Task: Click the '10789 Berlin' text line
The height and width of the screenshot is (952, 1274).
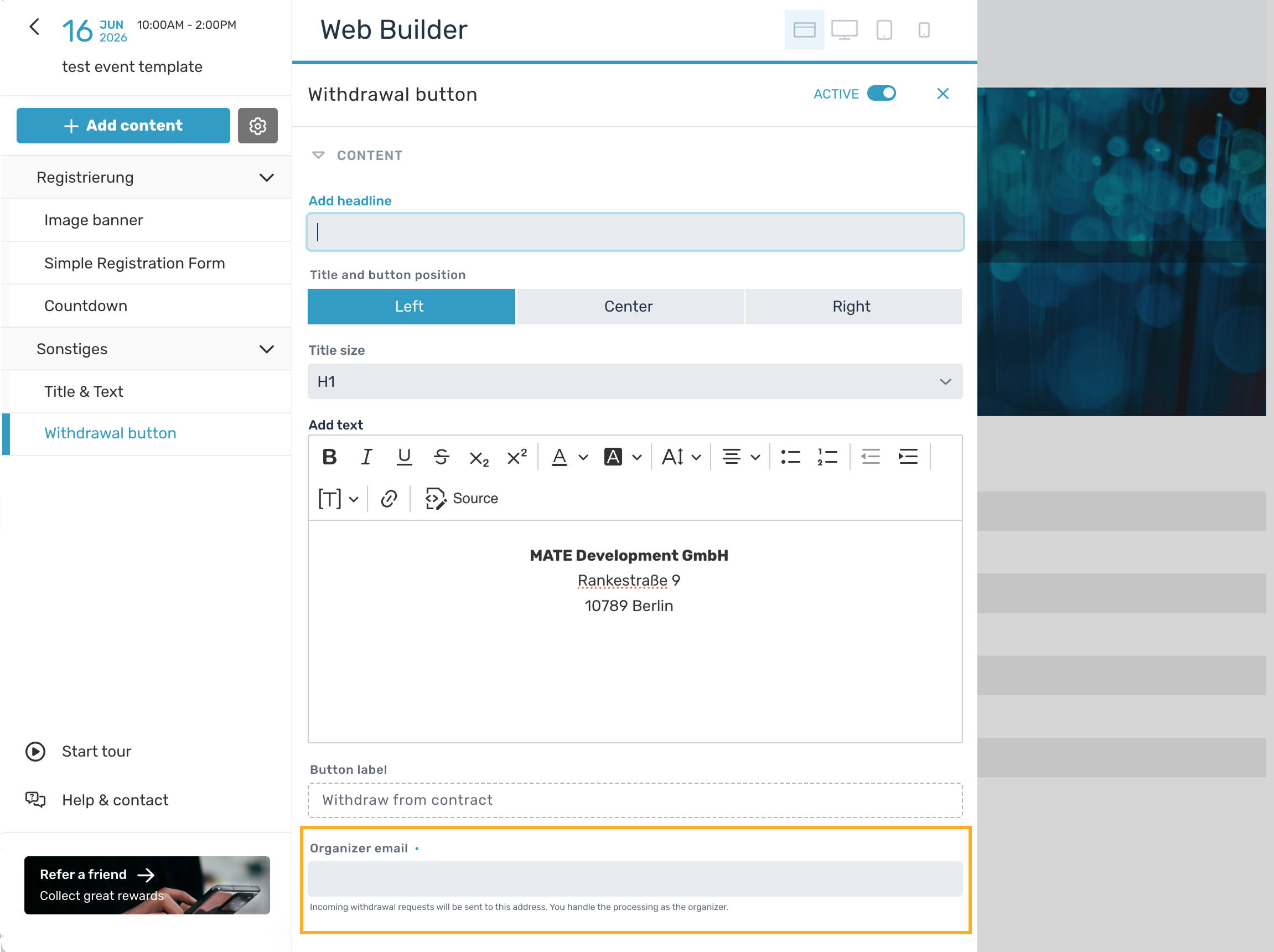Action: (x=628, y=606)
